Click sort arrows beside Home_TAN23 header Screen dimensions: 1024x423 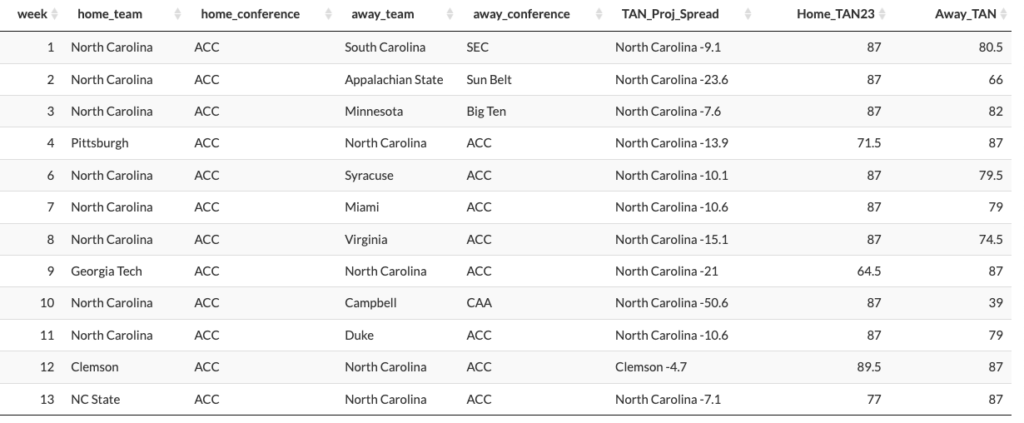[x=882, y=14]
